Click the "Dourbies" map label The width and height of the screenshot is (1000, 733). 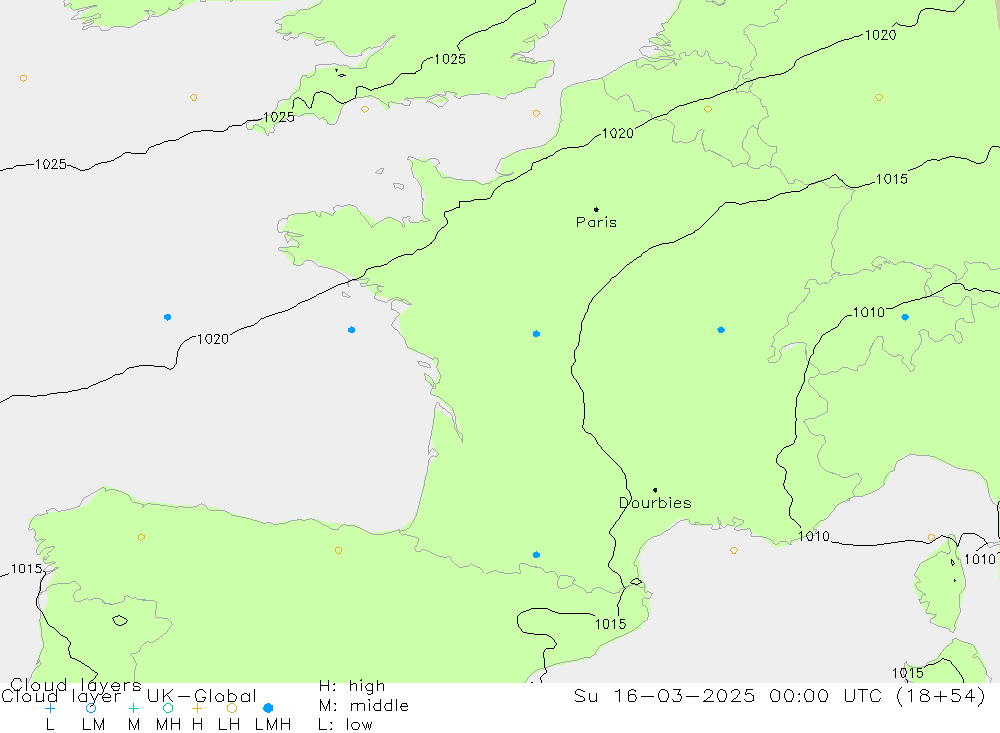point(655,503)
